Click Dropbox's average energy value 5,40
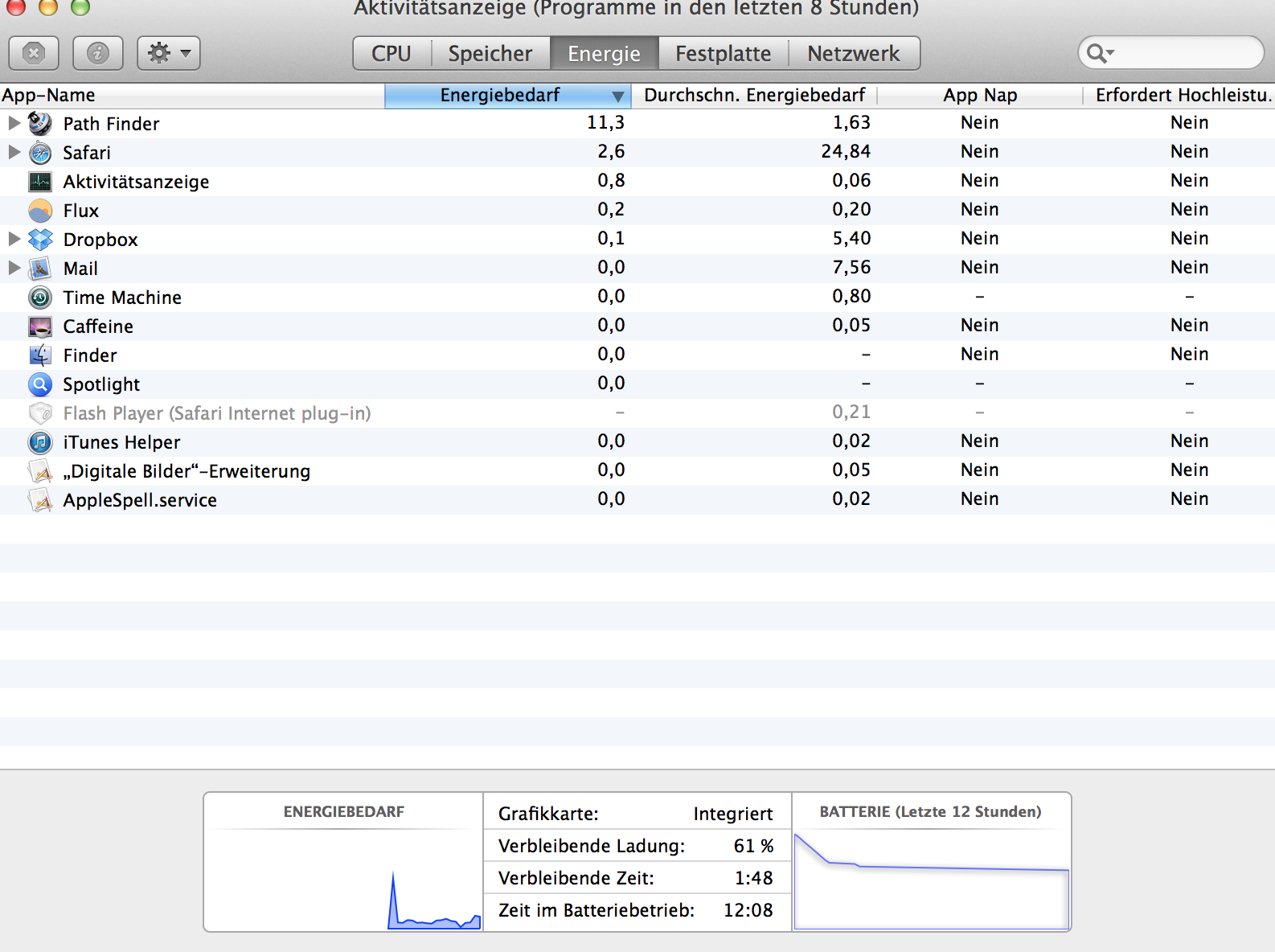 (x=851, y=238)
